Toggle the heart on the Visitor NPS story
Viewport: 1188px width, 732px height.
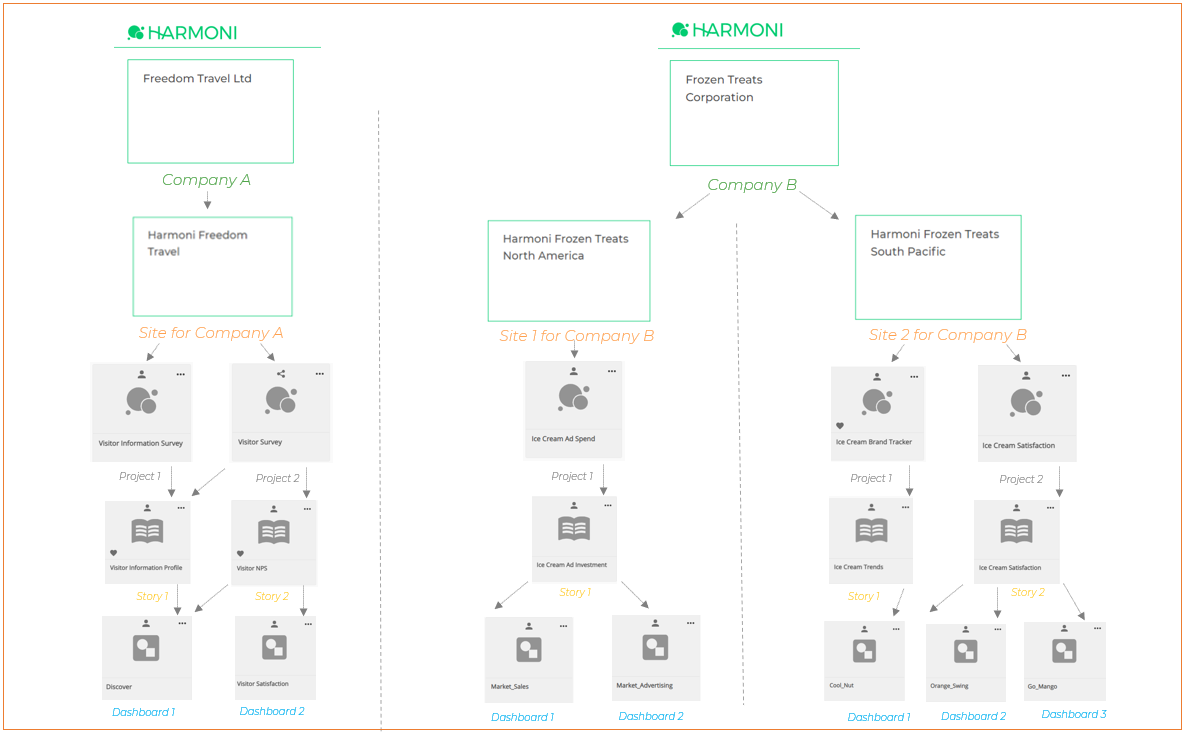pos(240,551)
